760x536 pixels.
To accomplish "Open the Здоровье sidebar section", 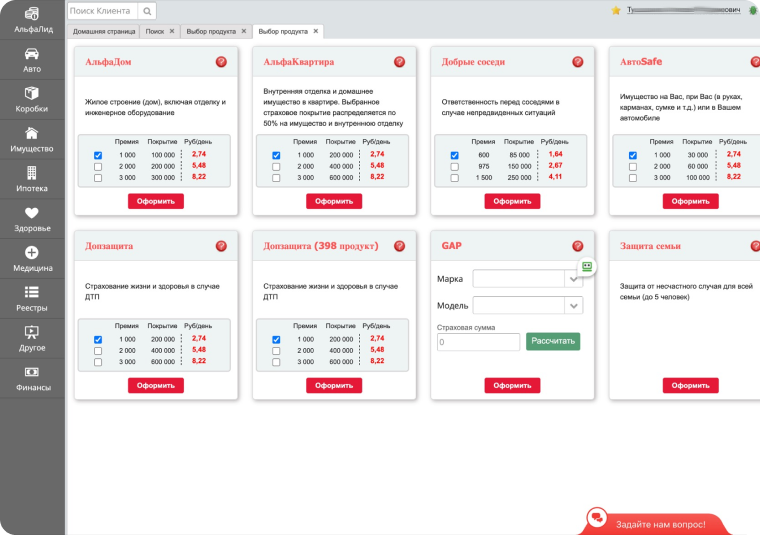I will pyautogui.click(x=32, y=220).
